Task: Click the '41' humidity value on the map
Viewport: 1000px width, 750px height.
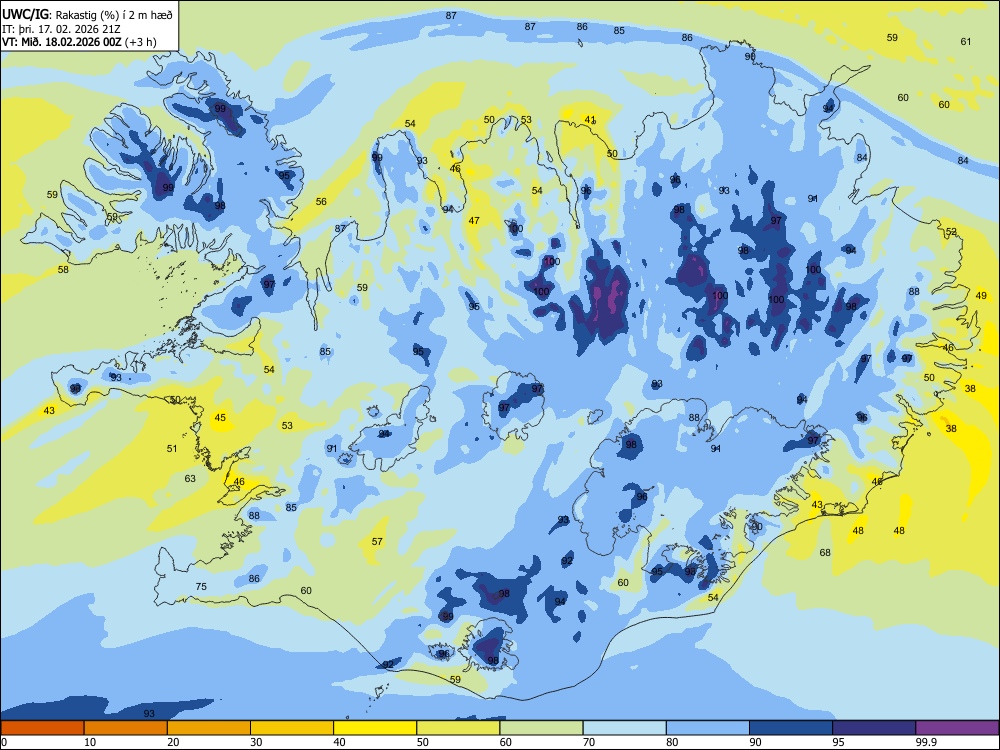Action: coord(591,119)
